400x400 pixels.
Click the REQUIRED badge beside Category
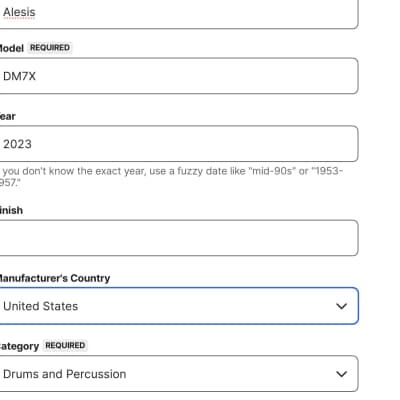point(65,345)
